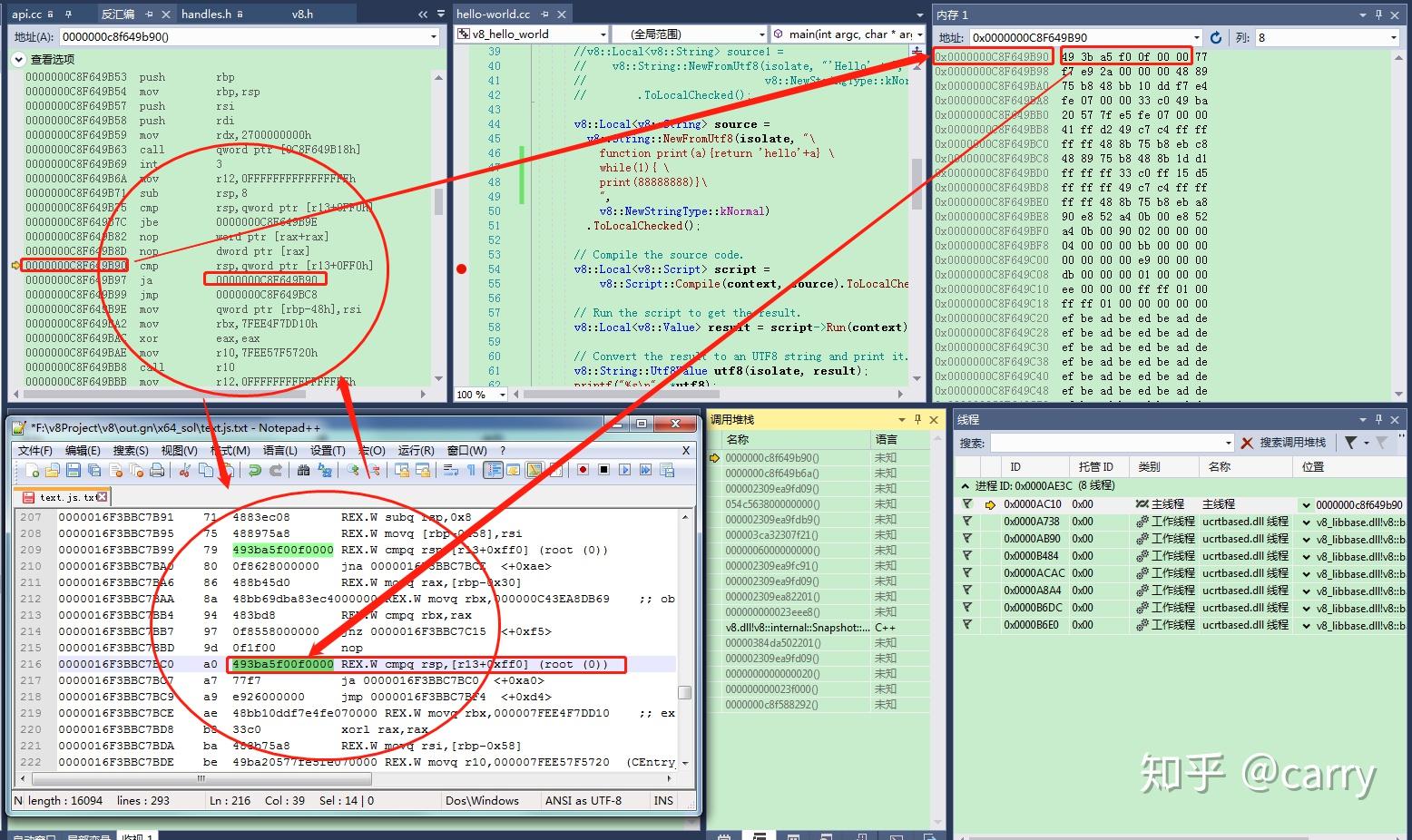
Task: Toggle flag for thread 0x0000B6E0
Action: (967, 625)
